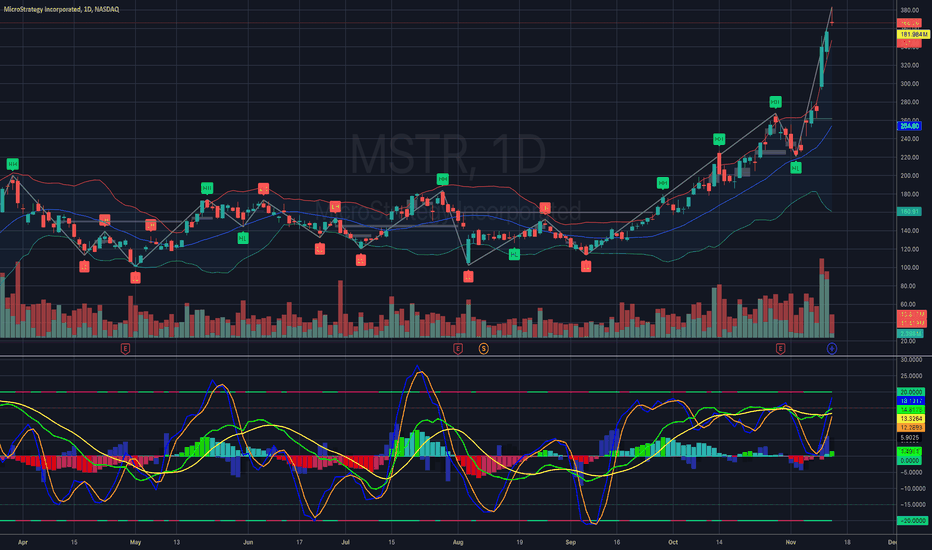
Task: Click the teal 160.91 lower band label
Action: pyautogui.click(x=909, y=212)
